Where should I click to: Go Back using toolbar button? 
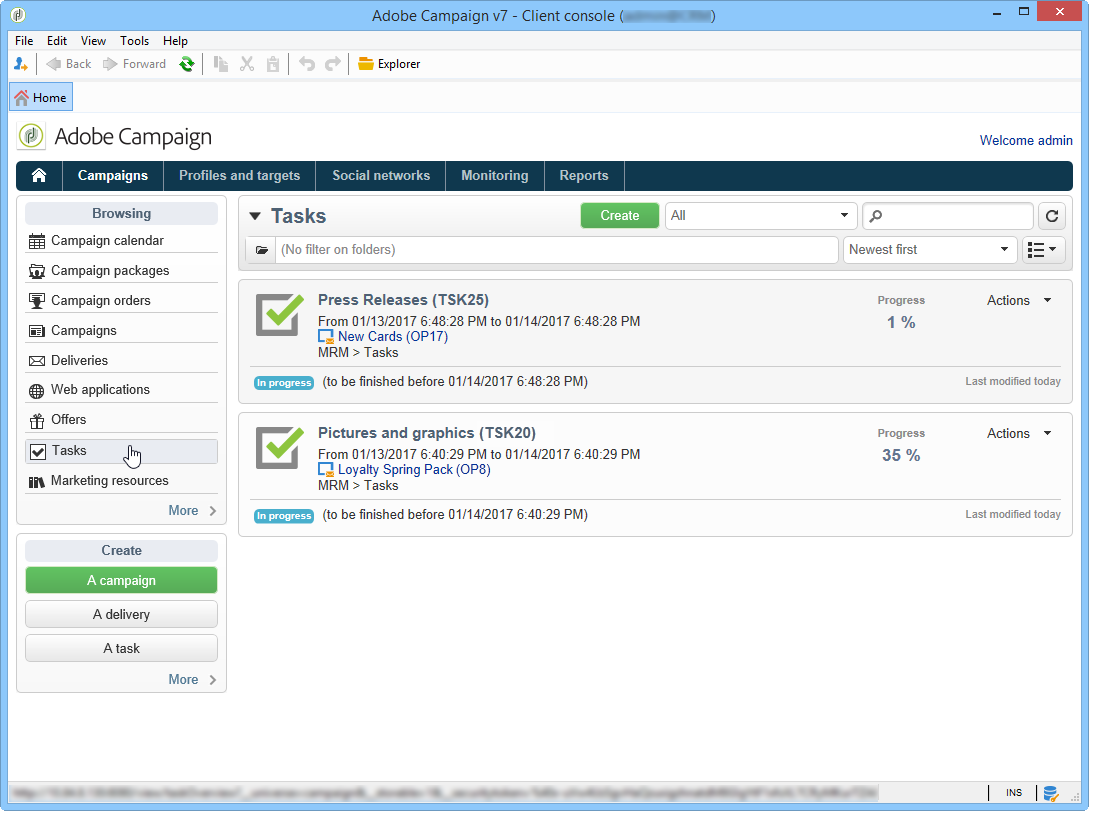coord(69,64)
